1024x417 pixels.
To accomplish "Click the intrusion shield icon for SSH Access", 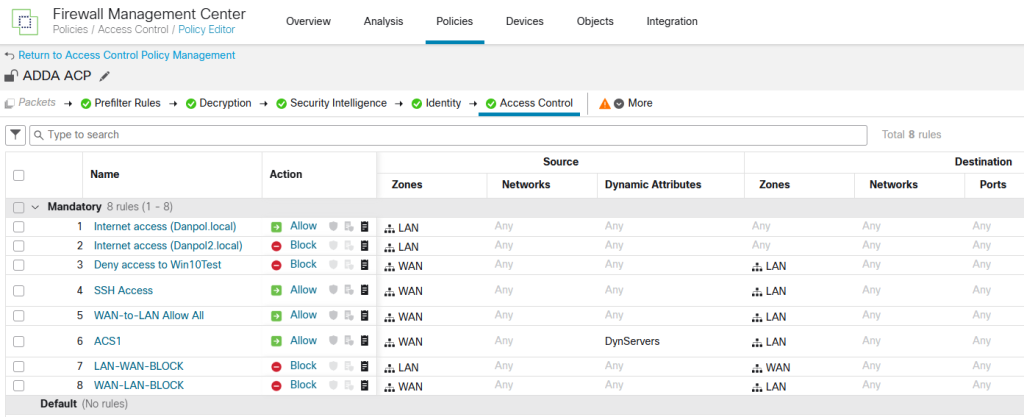I will [333, 290].
